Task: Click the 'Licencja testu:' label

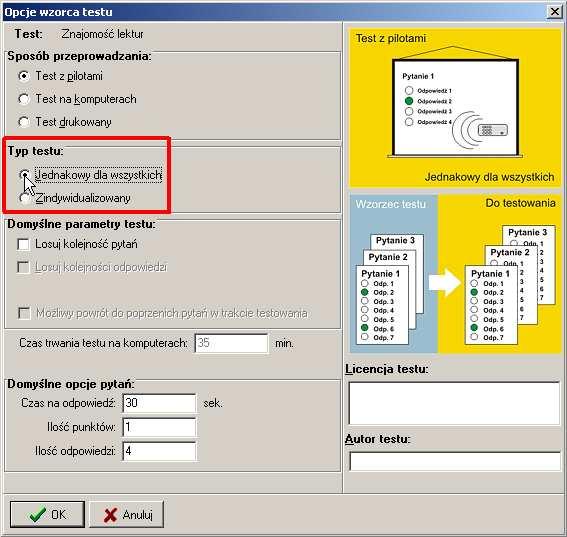Action: pos(387,369)
